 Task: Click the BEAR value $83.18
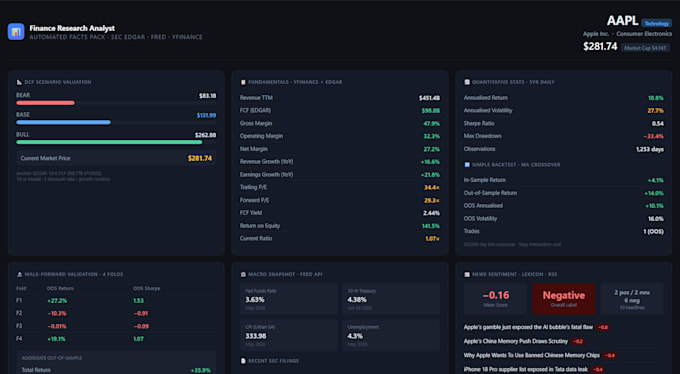[207, 96]
